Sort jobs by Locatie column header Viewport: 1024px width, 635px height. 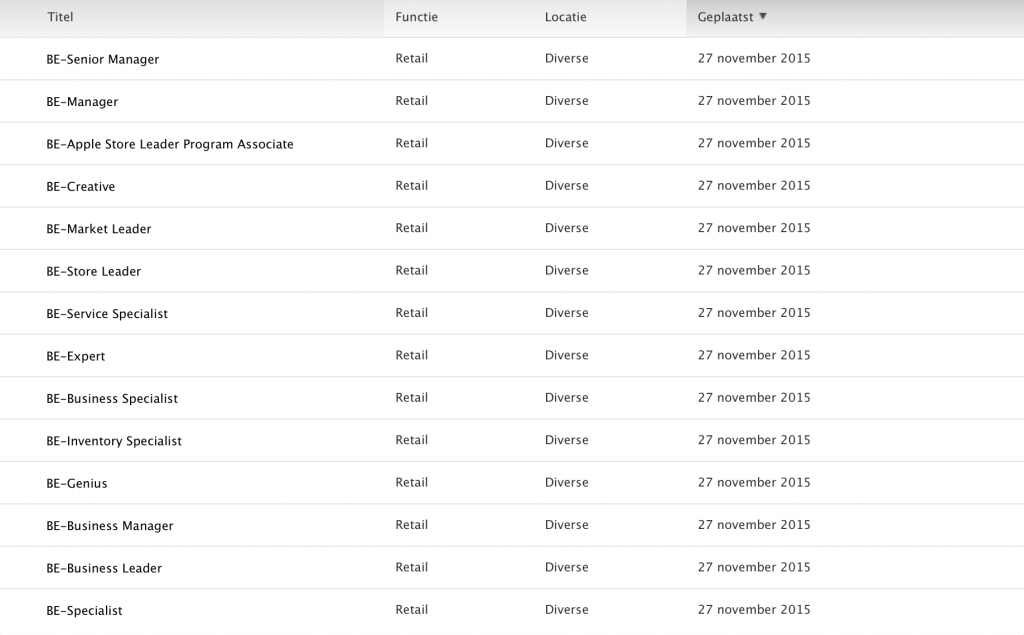565,17
